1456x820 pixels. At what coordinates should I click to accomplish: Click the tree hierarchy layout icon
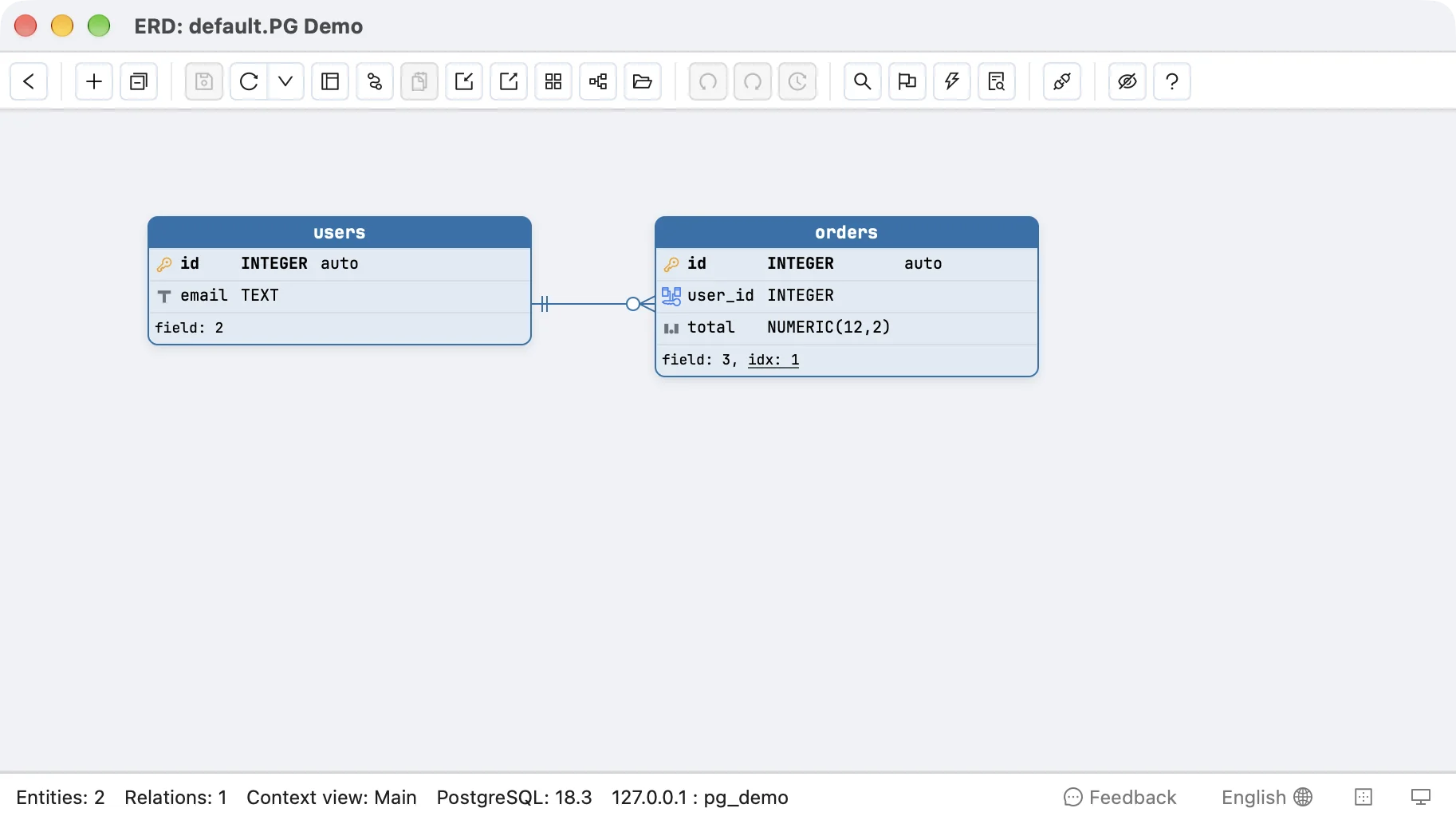pyautogui.click(x=598, y=81)
